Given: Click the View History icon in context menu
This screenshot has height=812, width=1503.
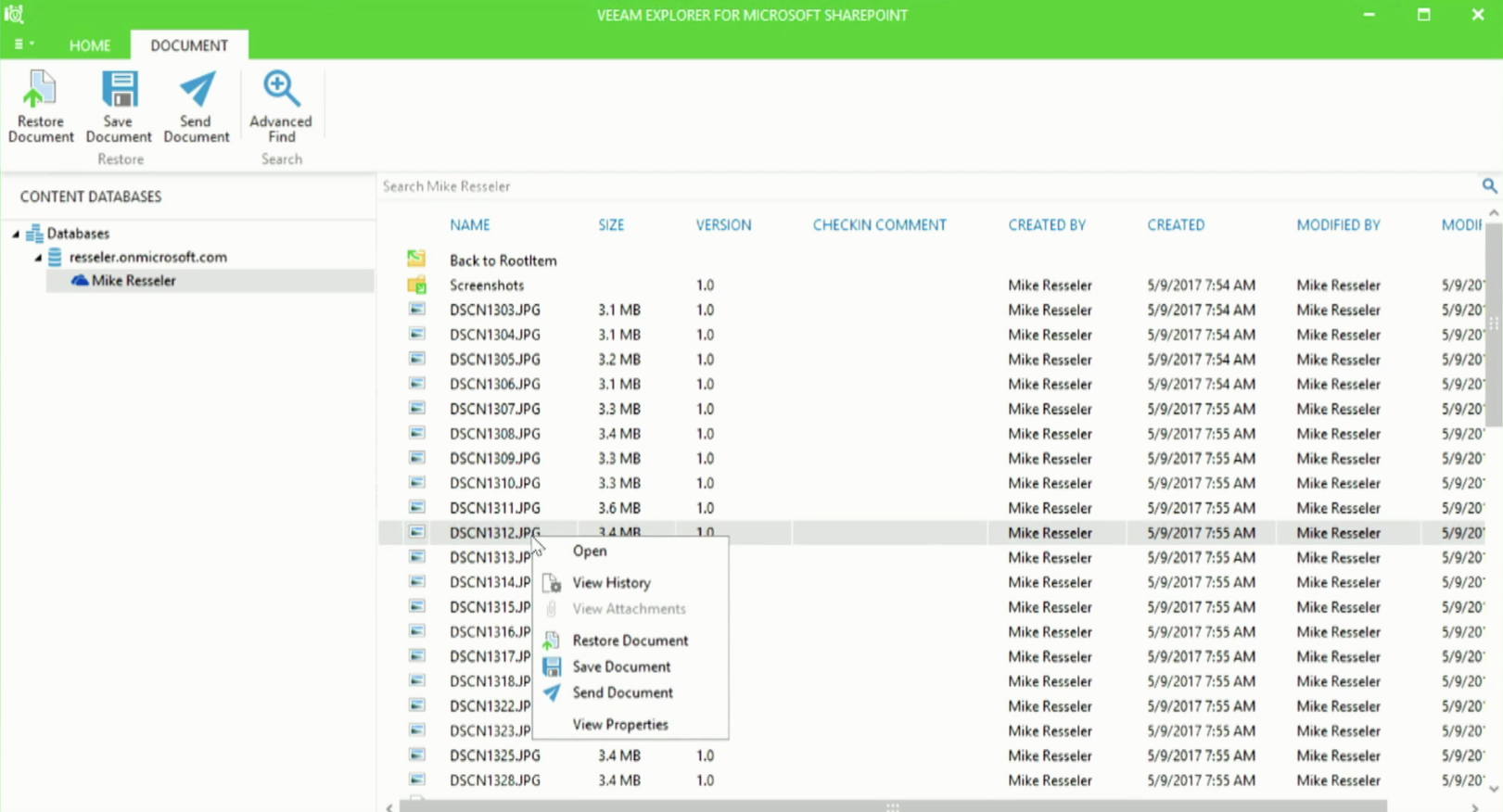Looking at the screenshot, I should click(552, 583).
